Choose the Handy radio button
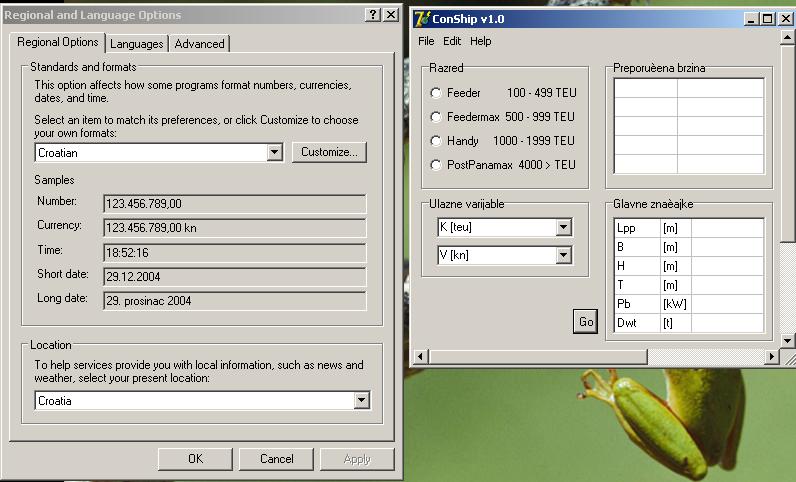Image resolution: width=796 pixels, height=482 pixels. 436,141
